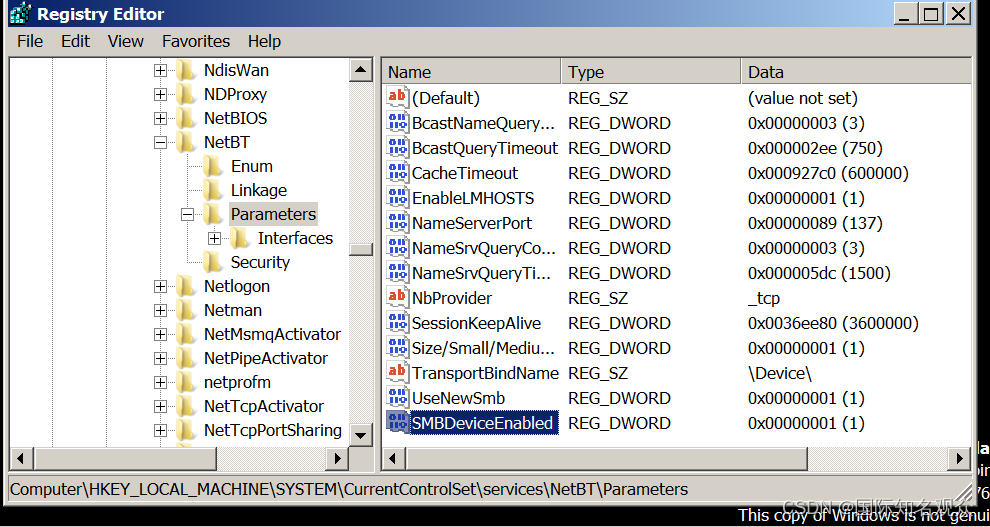This screenshot has height=527, width=990.
Task: Select the NameSrvQueryCo... value name
Action: coord(483,247)
